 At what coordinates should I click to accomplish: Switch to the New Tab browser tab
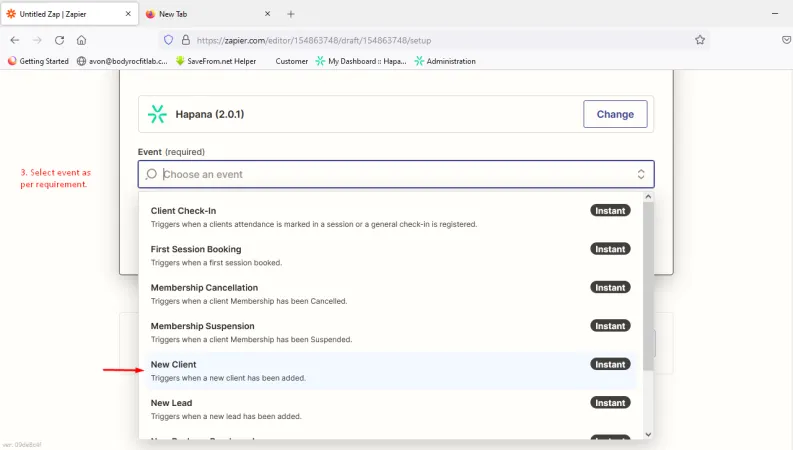(x=200, y=14)
